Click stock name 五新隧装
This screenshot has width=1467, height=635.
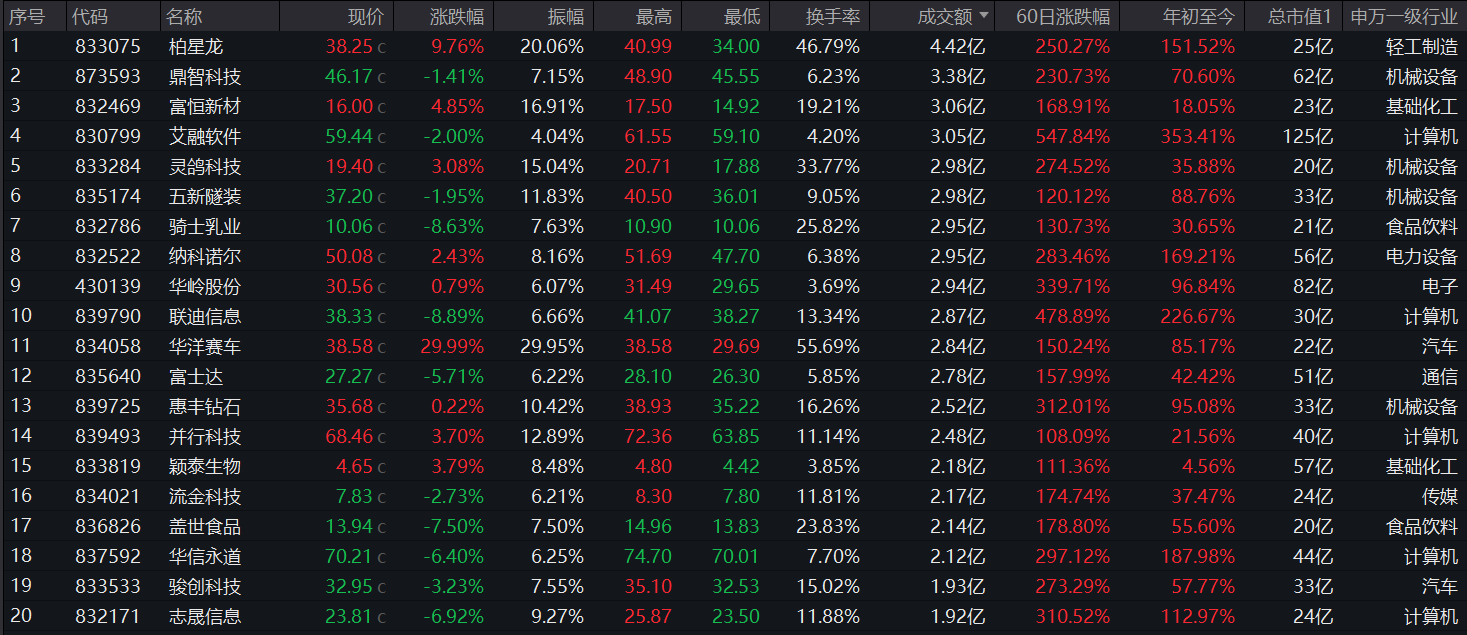(x=205, y=196)
